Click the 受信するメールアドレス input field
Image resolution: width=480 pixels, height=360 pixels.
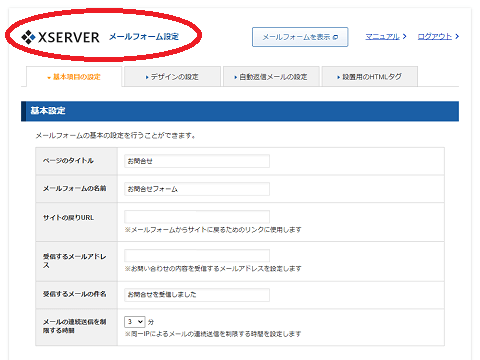click(197, 256)
